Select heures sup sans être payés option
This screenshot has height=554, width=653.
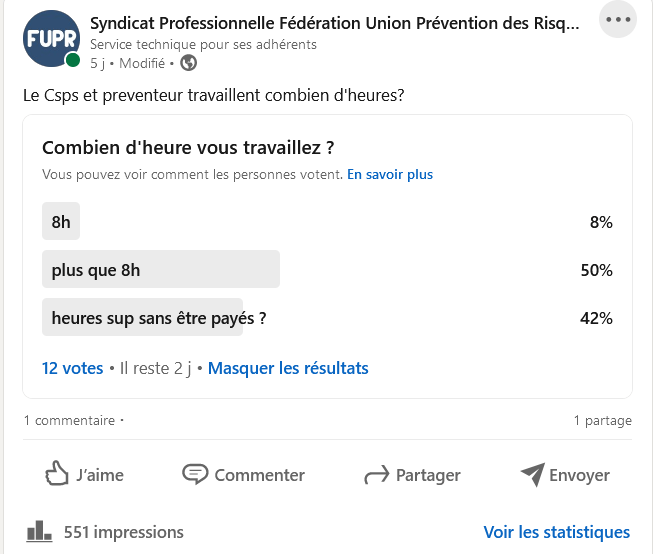[x=158, y=318]
